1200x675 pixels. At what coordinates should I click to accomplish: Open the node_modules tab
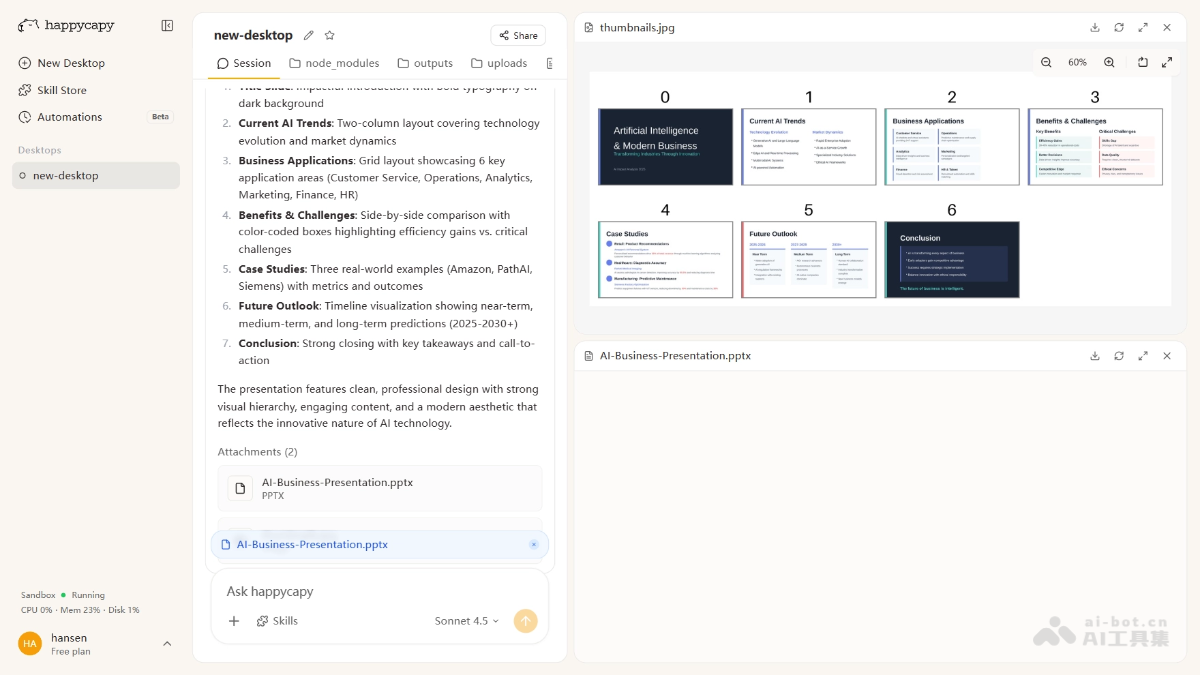coord(334,63)
